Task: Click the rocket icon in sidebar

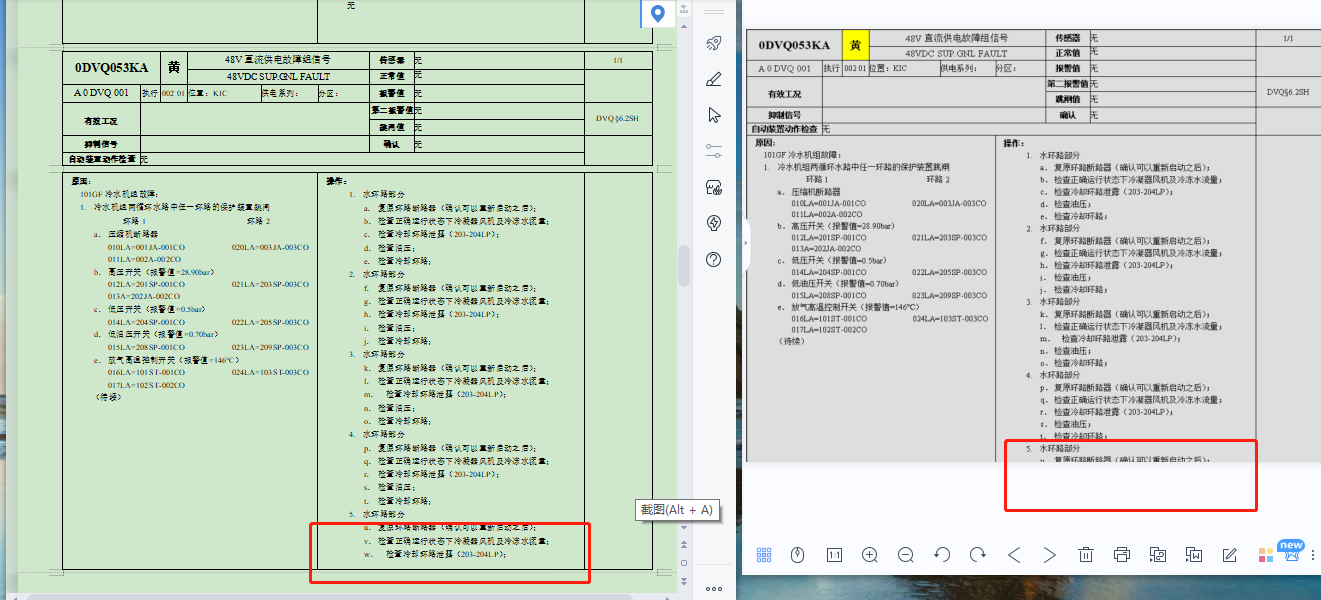Action: [714, 42]
